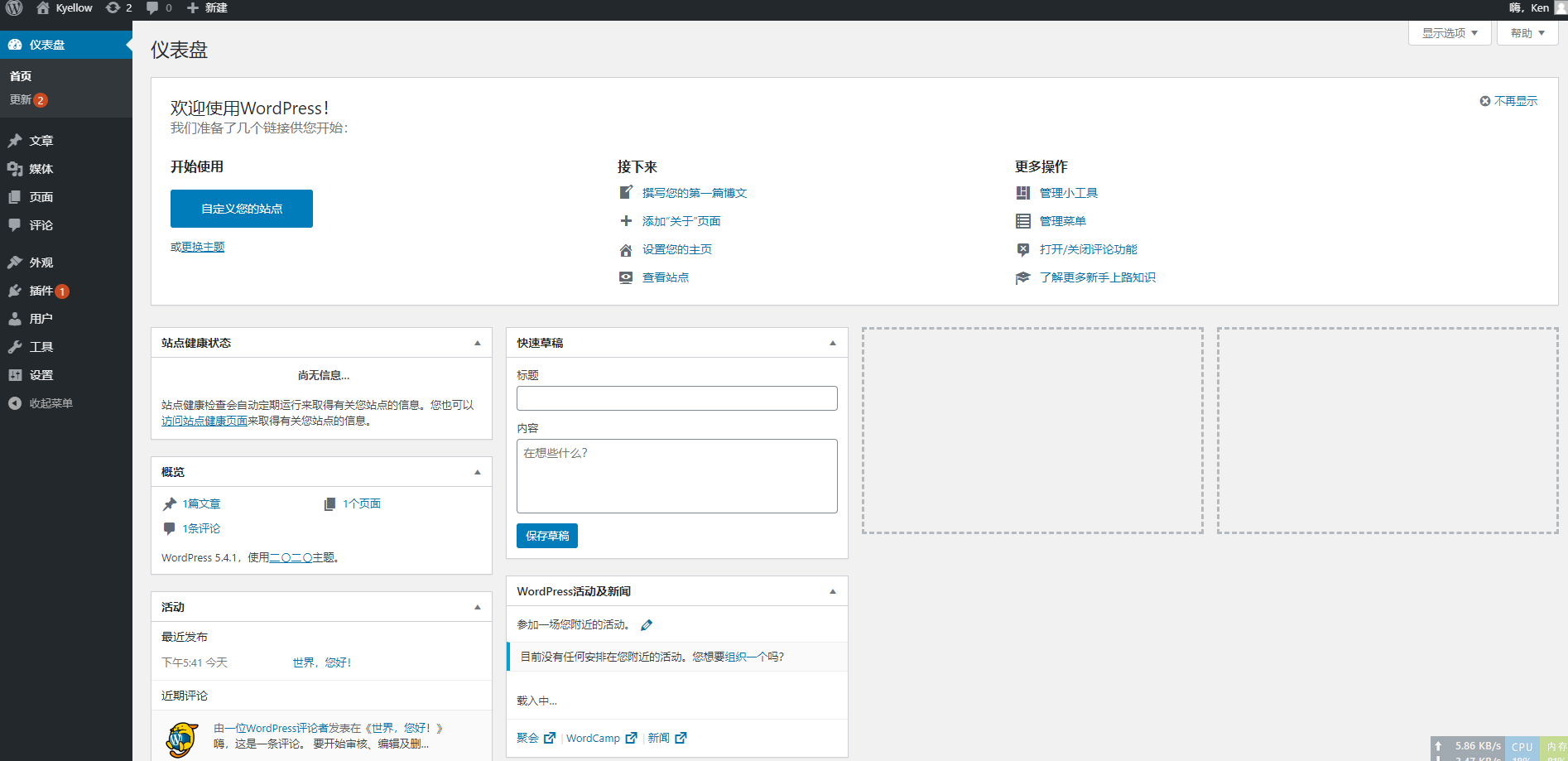Click the commenter avatar in 近期评论
The height and width of the screenshot is (761, 1568).
(182, 739)
